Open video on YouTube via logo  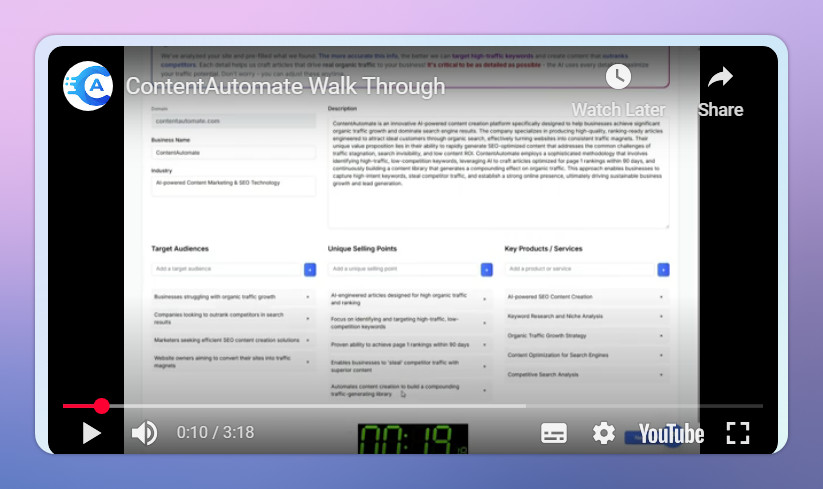pyautogui.click(x=671, y=434)
